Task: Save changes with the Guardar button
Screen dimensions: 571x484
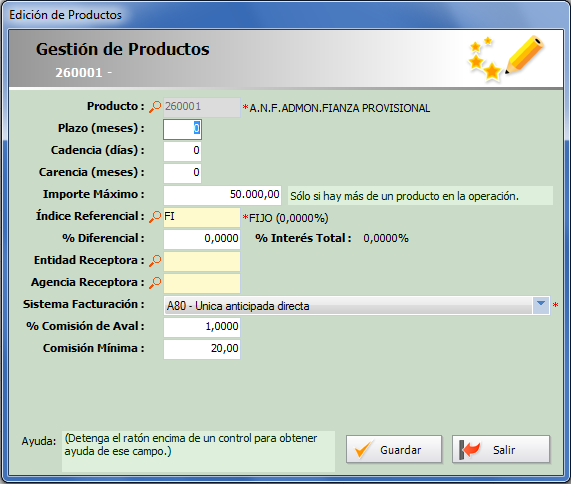Action: tap(394, 449)
